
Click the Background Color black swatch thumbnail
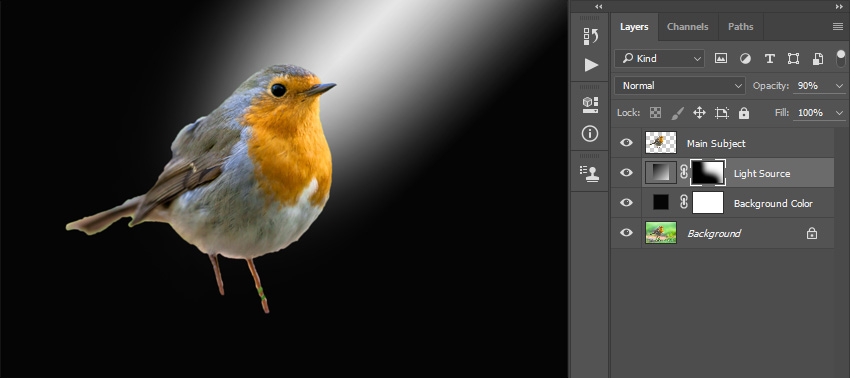click(661, 202)
